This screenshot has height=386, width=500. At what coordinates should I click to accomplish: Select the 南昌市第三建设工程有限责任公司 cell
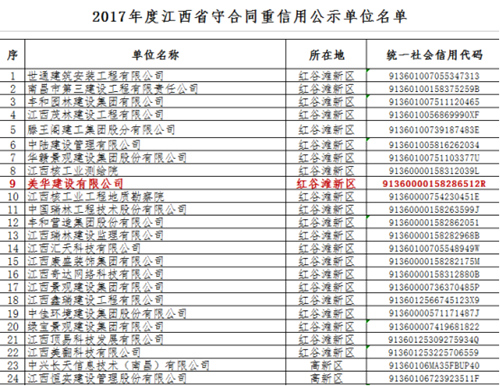(155, 89)
